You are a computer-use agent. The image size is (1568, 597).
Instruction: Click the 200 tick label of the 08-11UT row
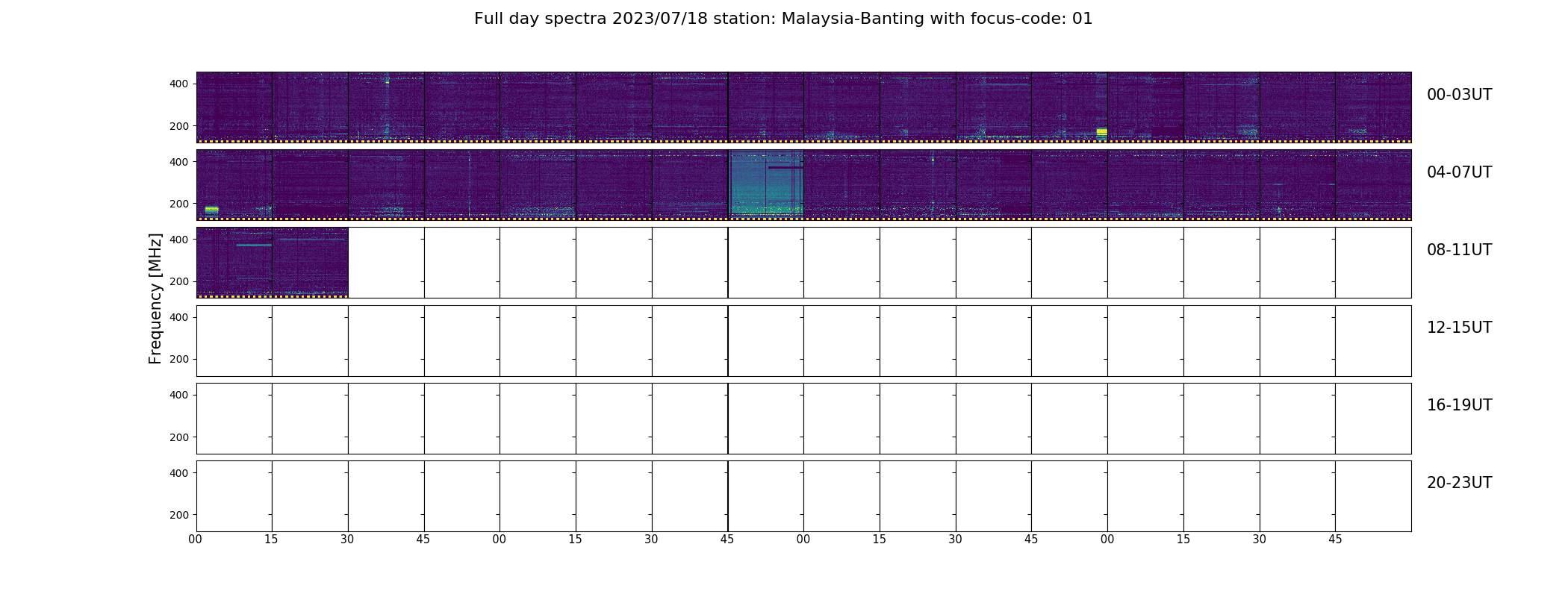click(x=179, y=281)
